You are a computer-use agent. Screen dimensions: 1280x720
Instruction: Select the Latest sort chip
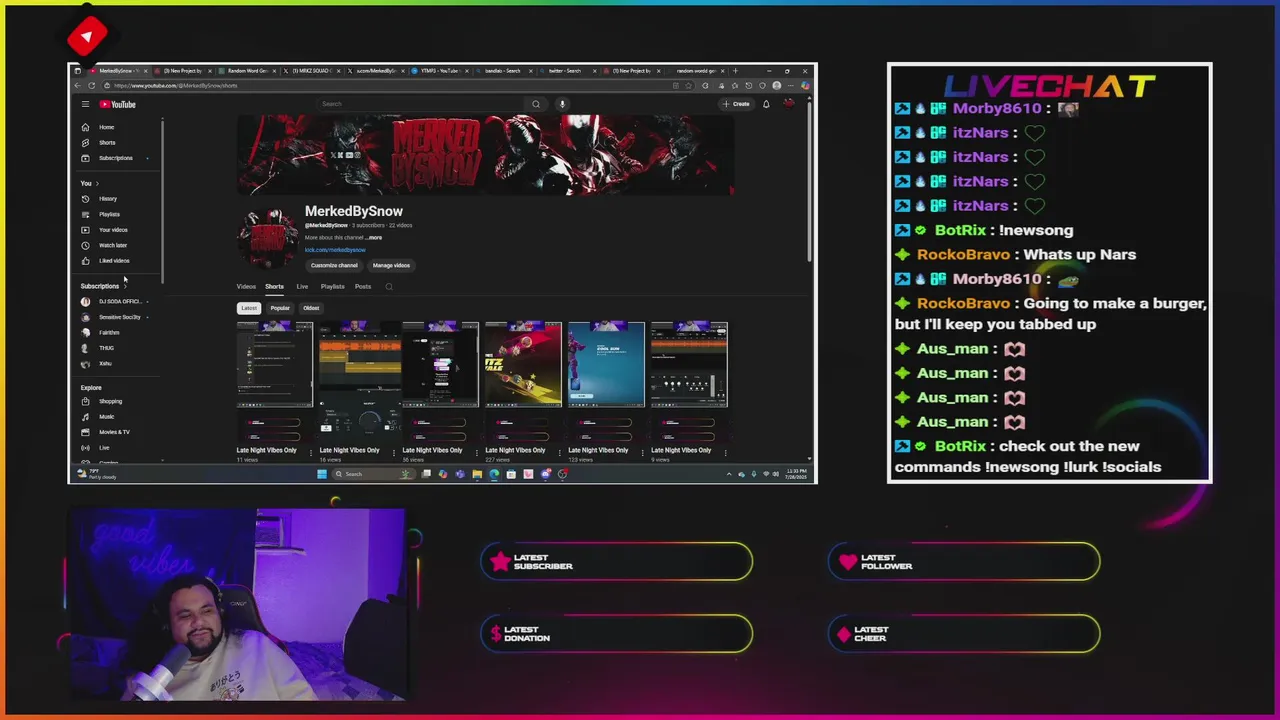click(249, 308)
